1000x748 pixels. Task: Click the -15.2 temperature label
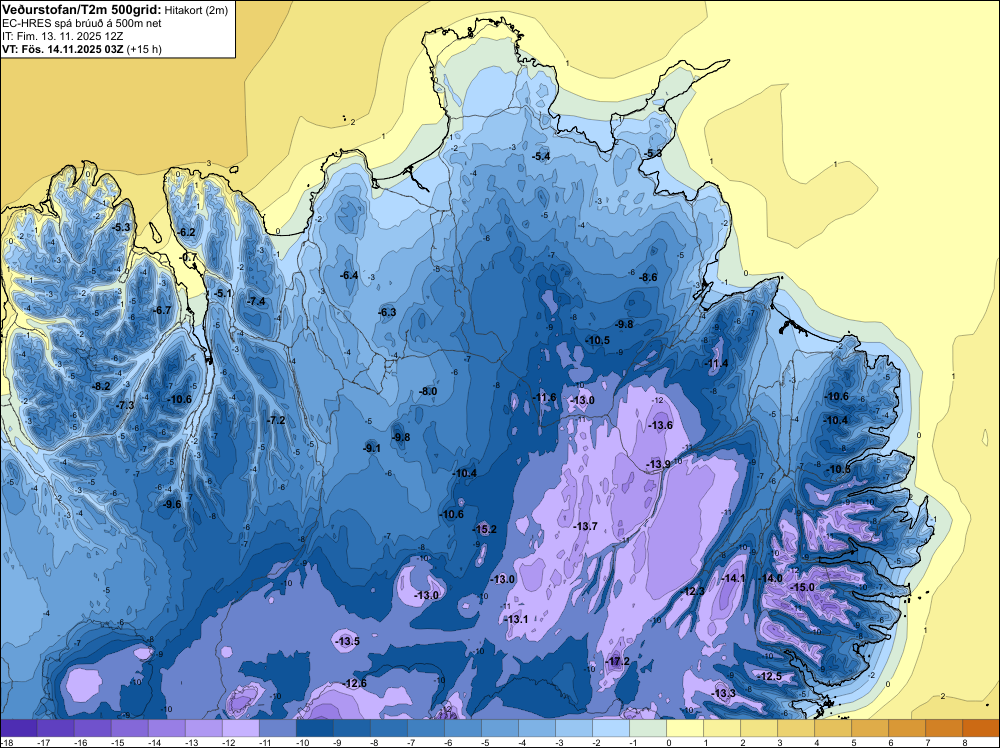tap(484, 529)
